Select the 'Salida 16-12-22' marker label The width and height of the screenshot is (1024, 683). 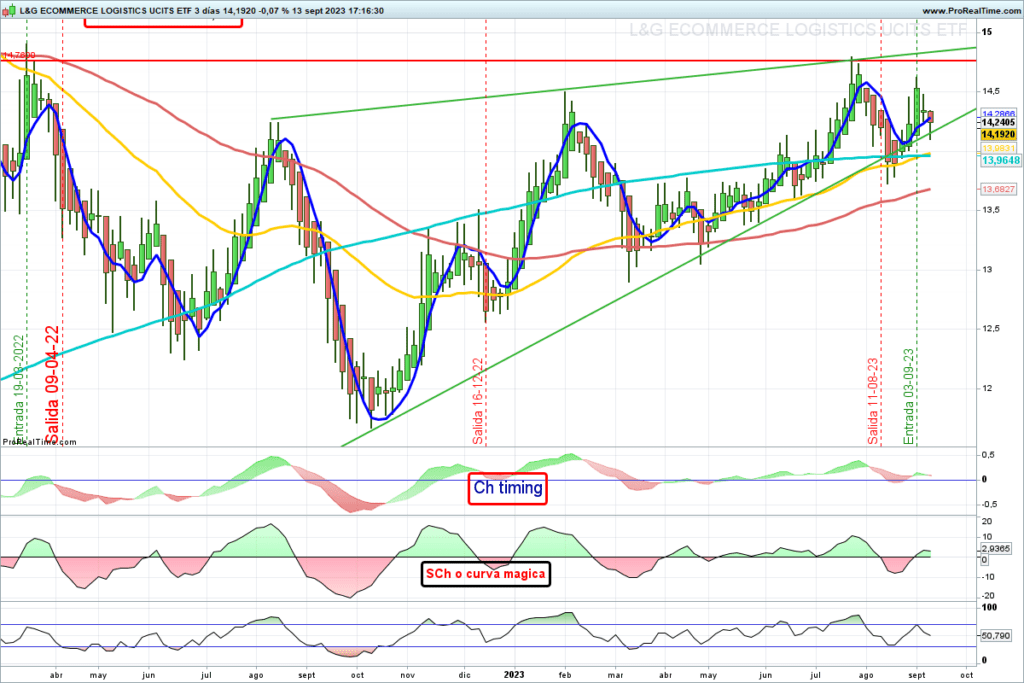tap(478, 402)
